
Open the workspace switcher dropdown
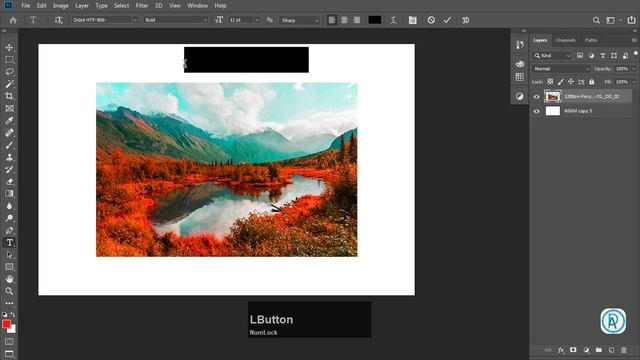coord(613,20)
